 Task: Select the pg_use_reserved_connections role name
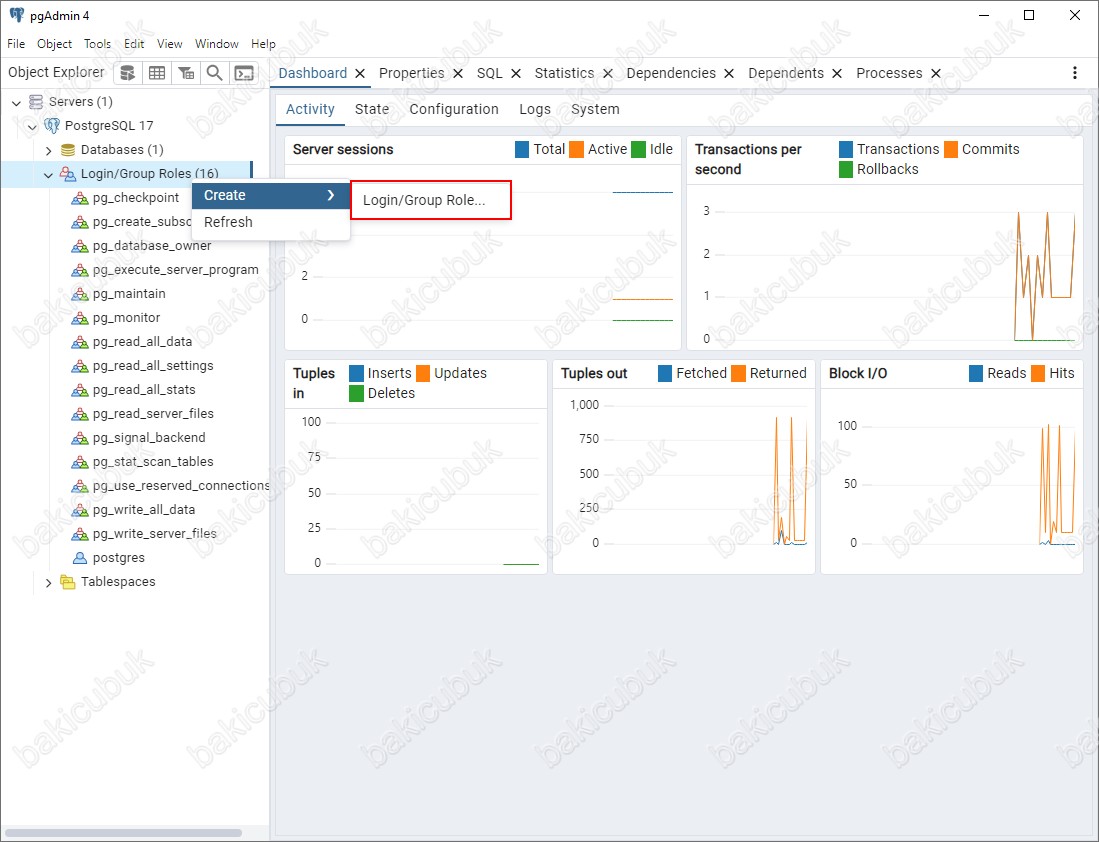pos(181,486)
